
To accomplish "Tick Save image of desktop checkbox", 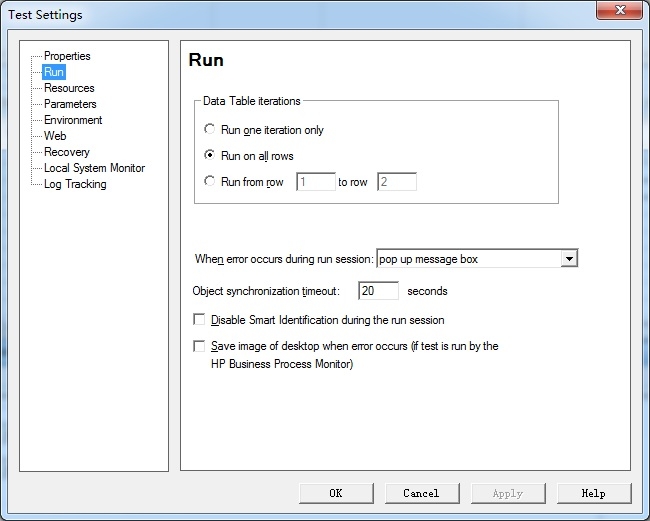I will pyautogui.click(x=199, y=346).
